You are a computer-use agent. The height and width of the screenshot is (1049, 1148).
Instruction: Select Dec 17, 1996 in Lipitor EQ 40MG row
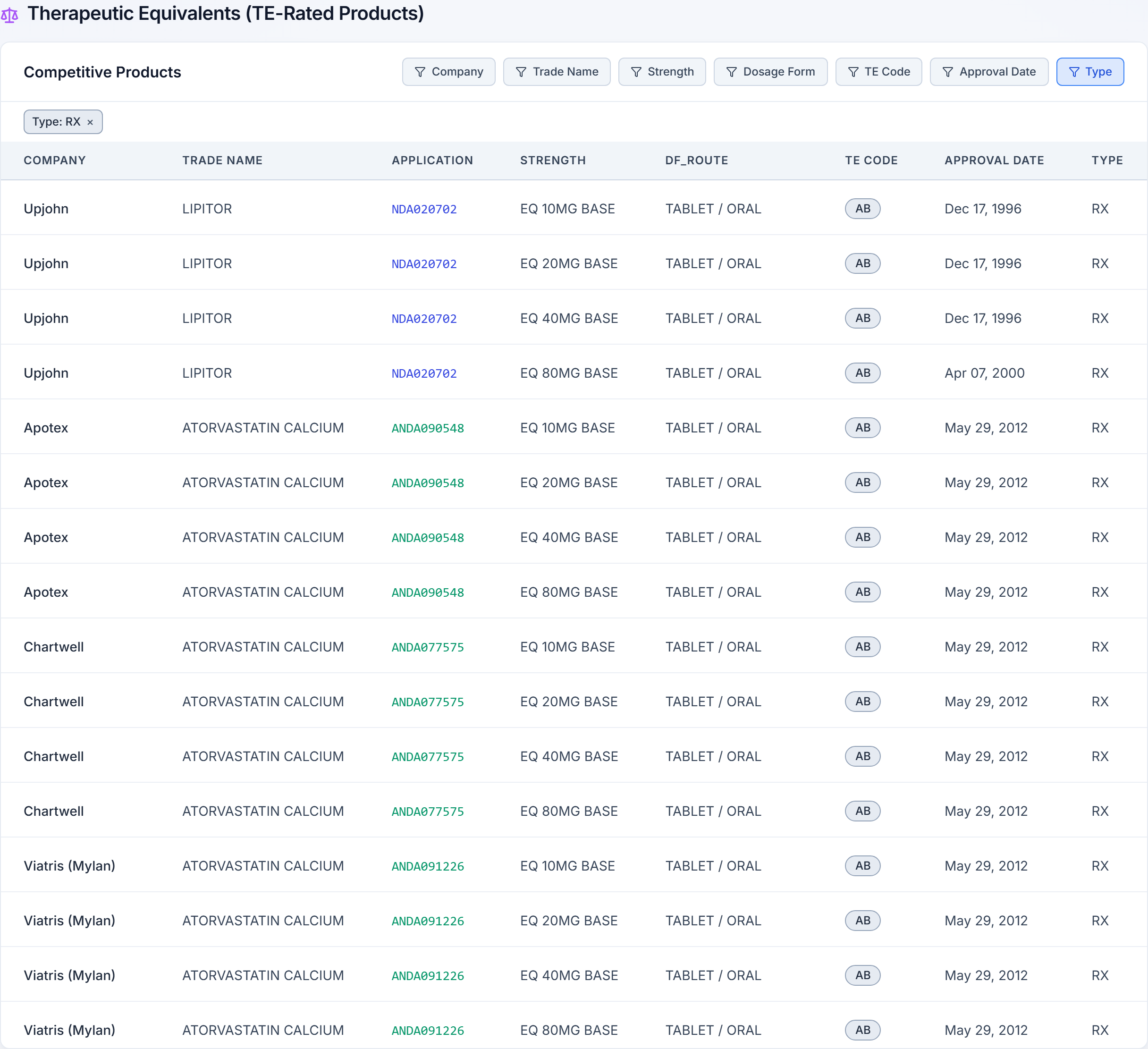[983, 318]
